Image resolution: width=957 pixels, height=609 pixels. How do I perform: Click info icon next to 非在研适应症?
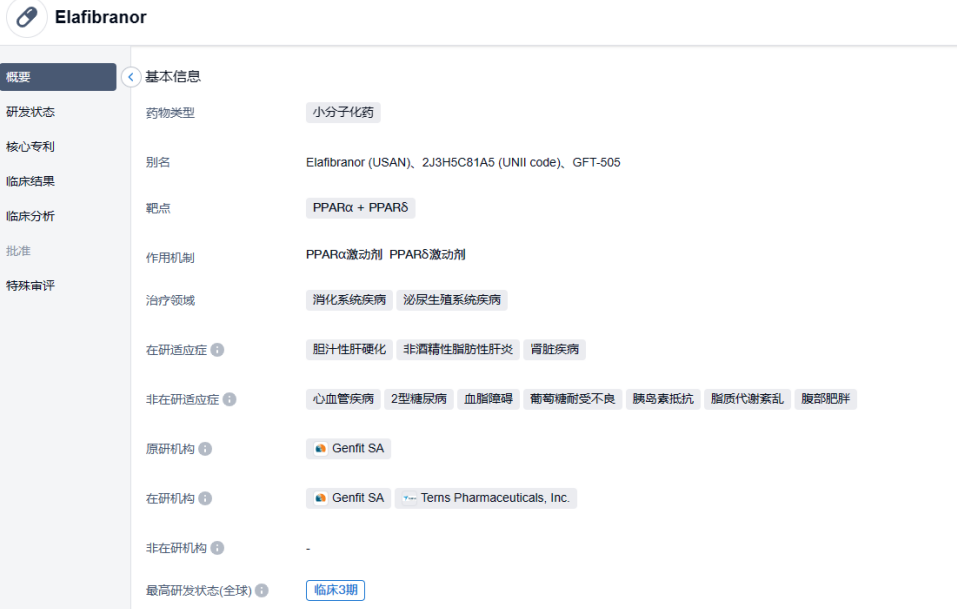click(230, 399)
